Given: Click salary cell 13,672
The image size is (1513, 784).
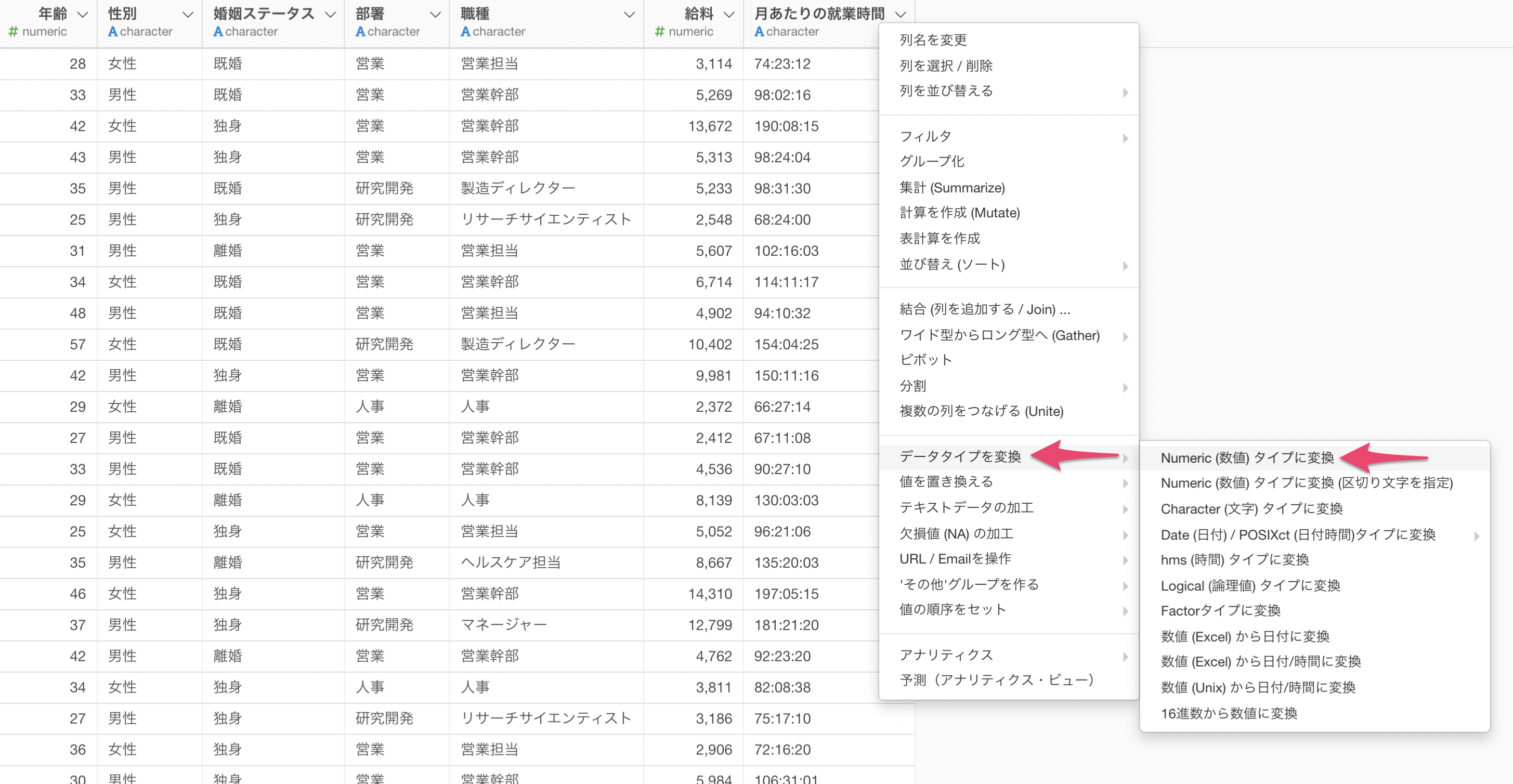Looking at the screenshot, I should pos(694,126).
